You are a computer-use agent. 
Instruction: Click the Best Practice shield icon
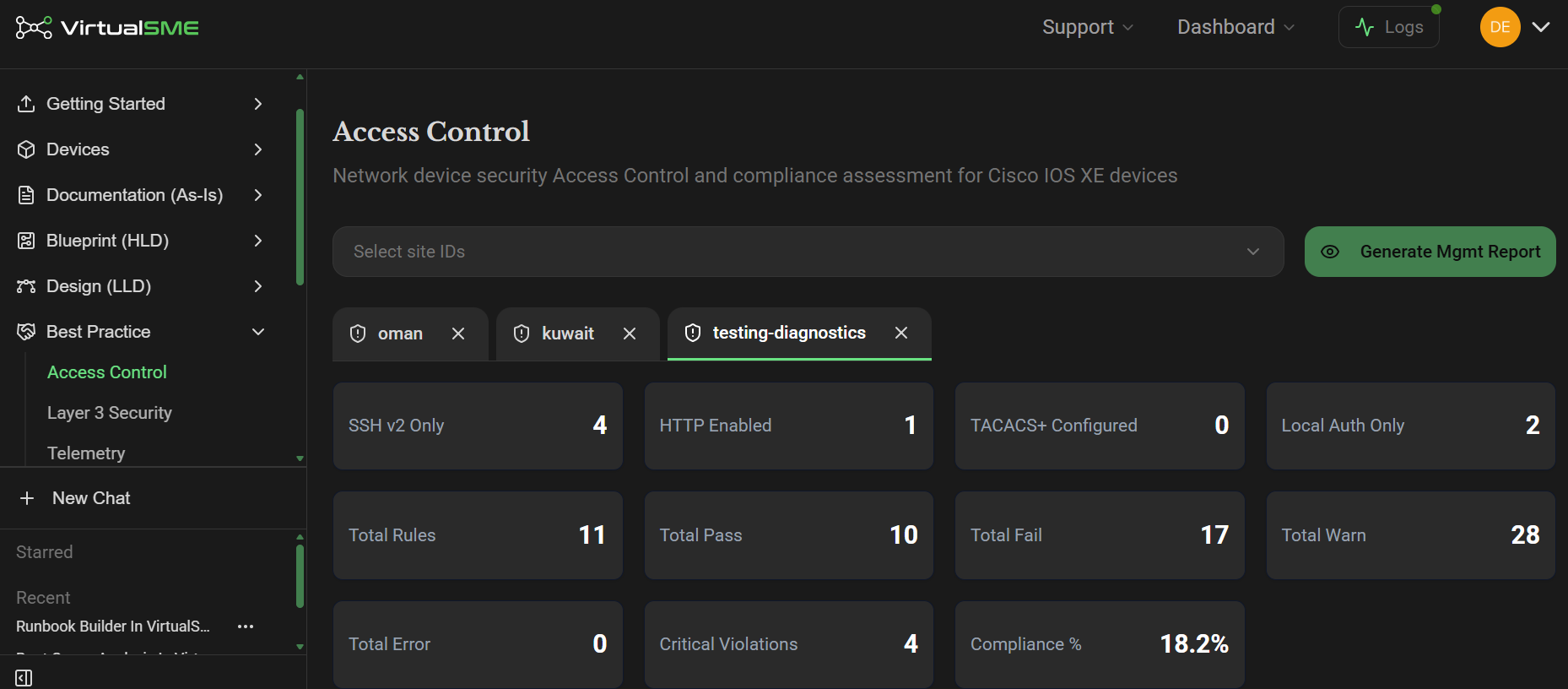26,332
